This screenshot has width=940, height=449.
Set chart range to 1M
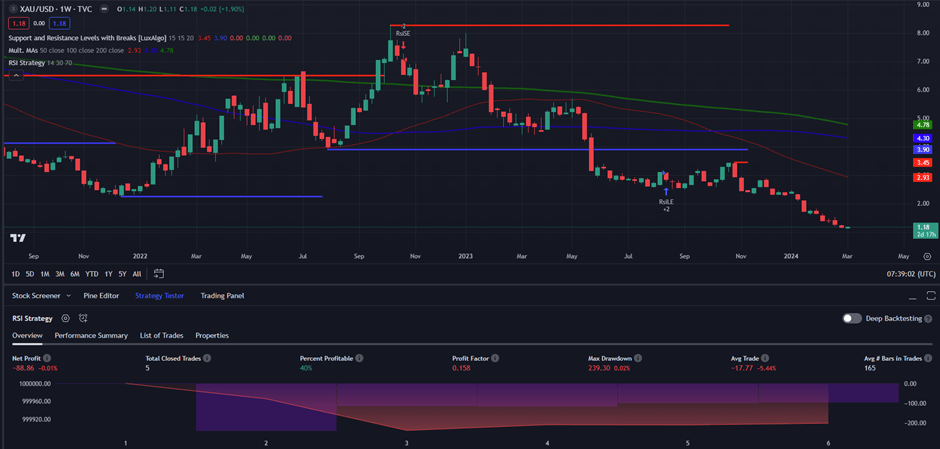[45, 274]
